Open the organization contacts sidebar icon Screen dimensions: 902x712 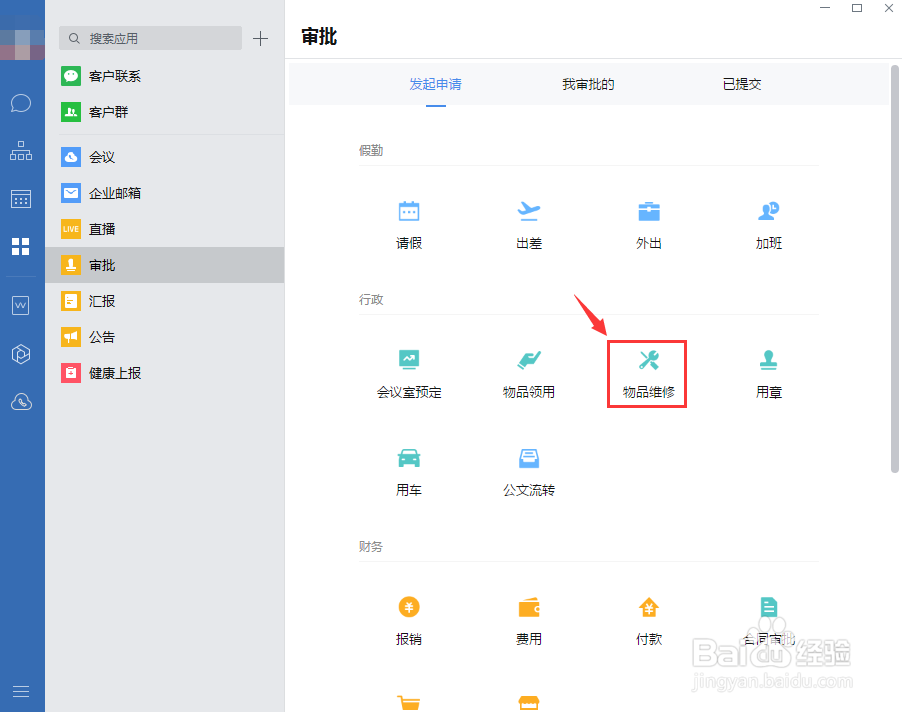(21, 151)
